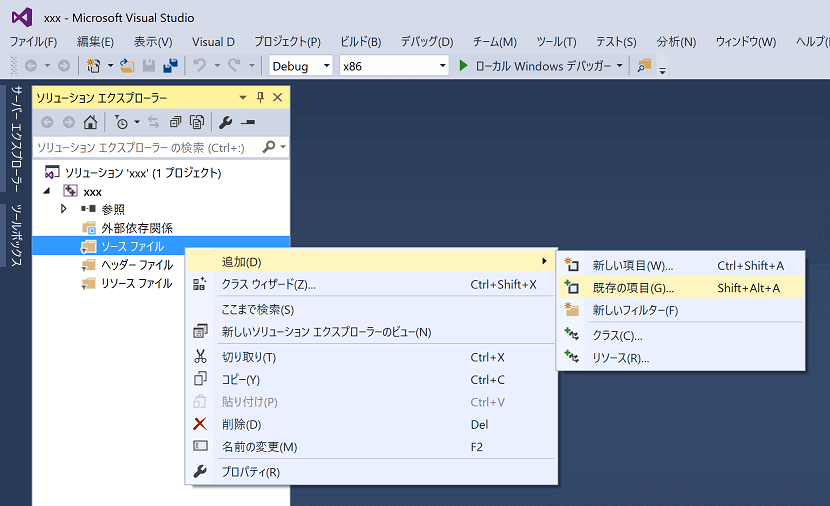This screenshot has height=506, width=830.
Task: Open the New Project dropdown arrow
Action: coord(110,66)
